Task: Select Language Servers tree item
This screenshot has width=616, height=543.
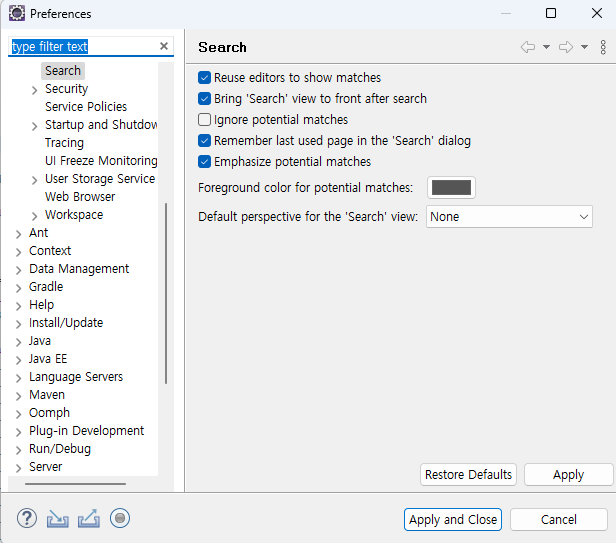Action: tap(76, 377)
